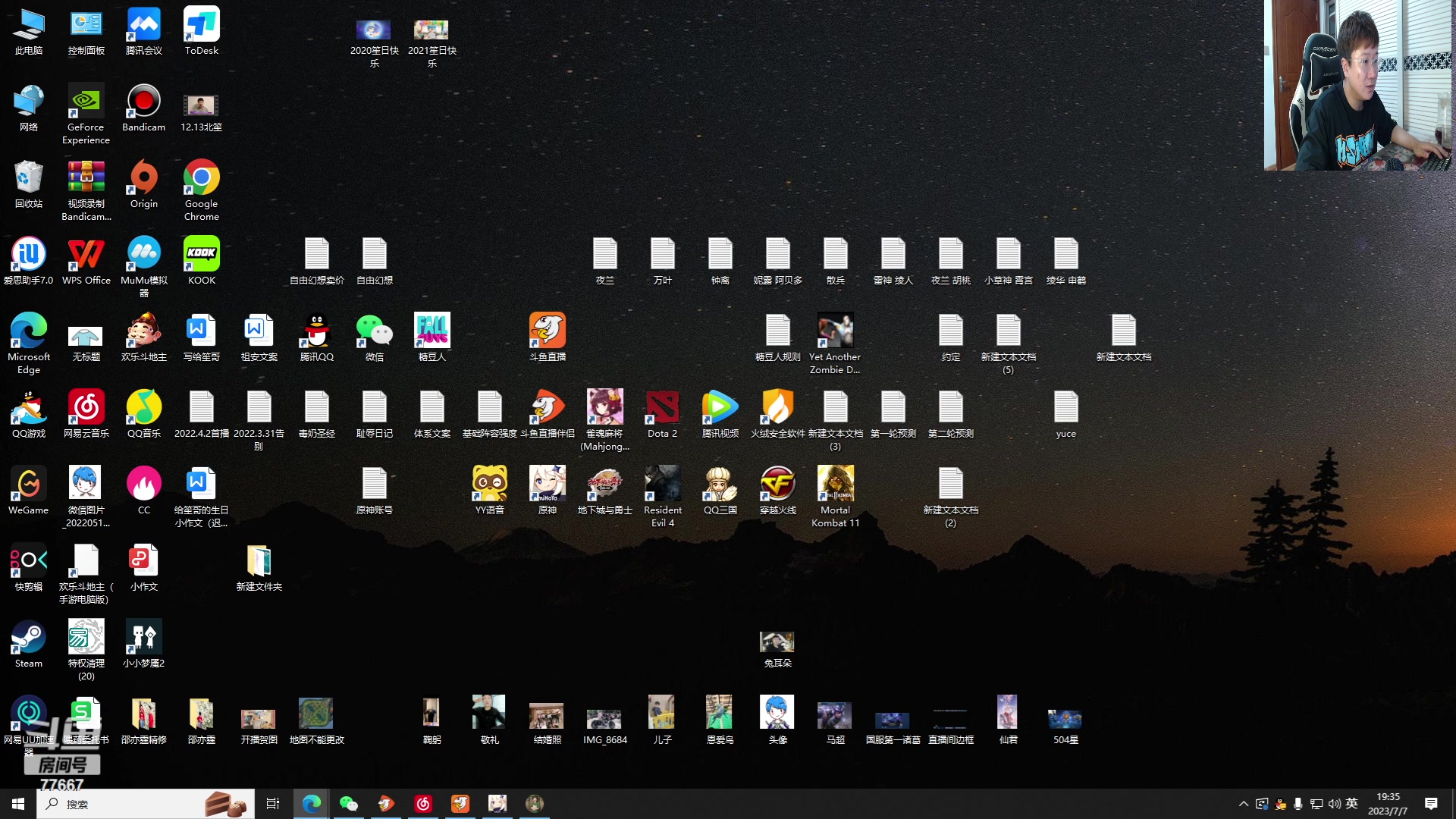Image resolution: width=1456 pixels, height=819 pixels.
Task: Click the taskbar 搜索 search box
Action: point(146,804)
